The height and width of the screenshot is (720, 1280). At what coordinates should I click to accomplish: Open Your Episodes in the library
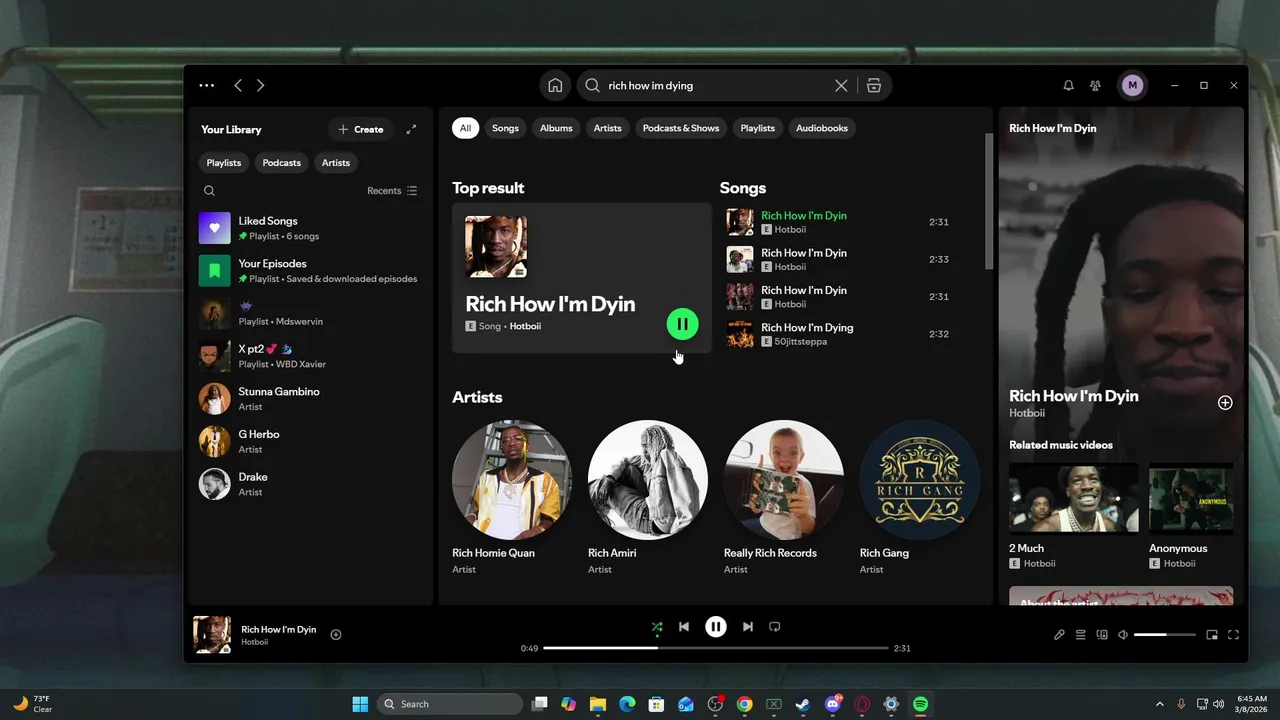[x=312, y=271]
